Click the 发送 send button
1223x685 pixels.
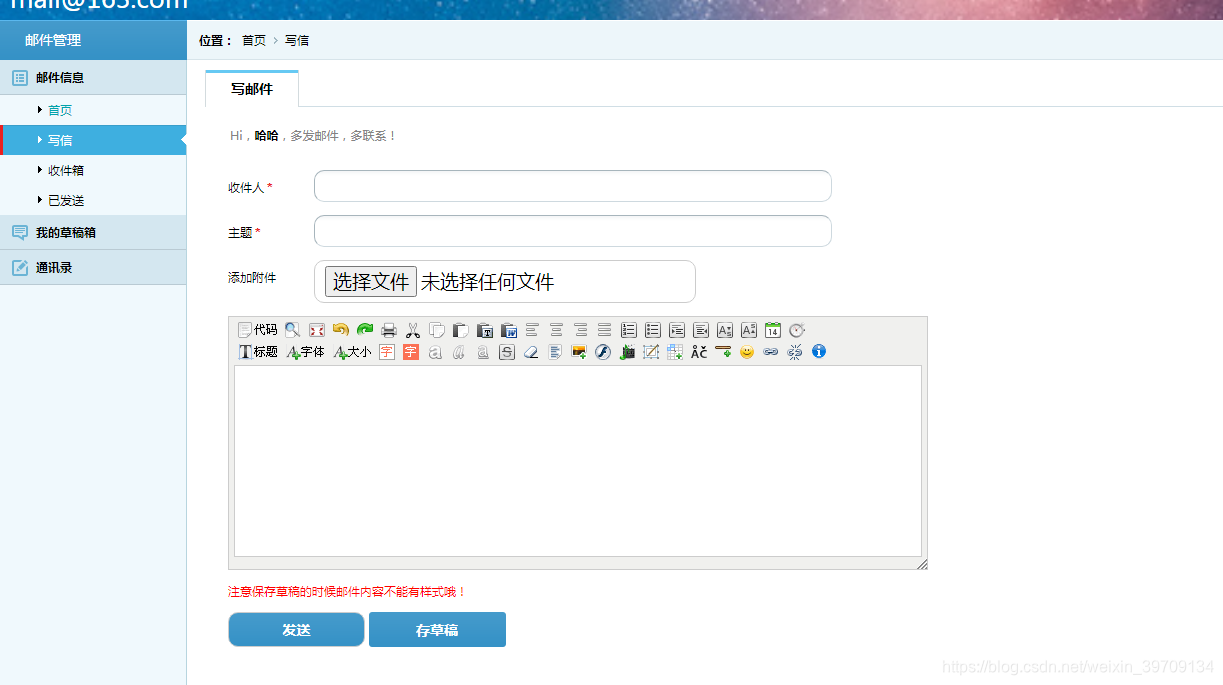[296, 629]
